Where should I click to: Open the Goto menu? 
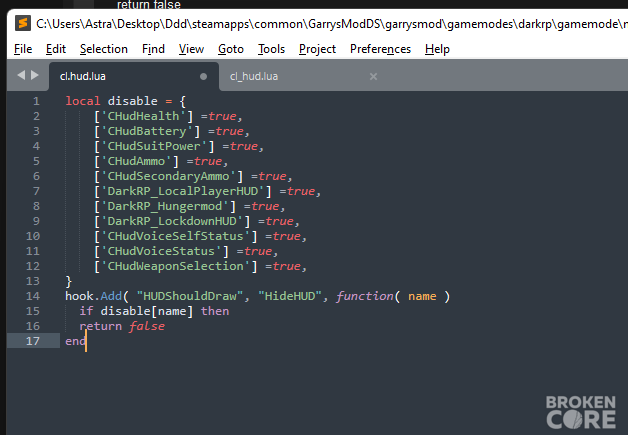click(x=231, y=49)
